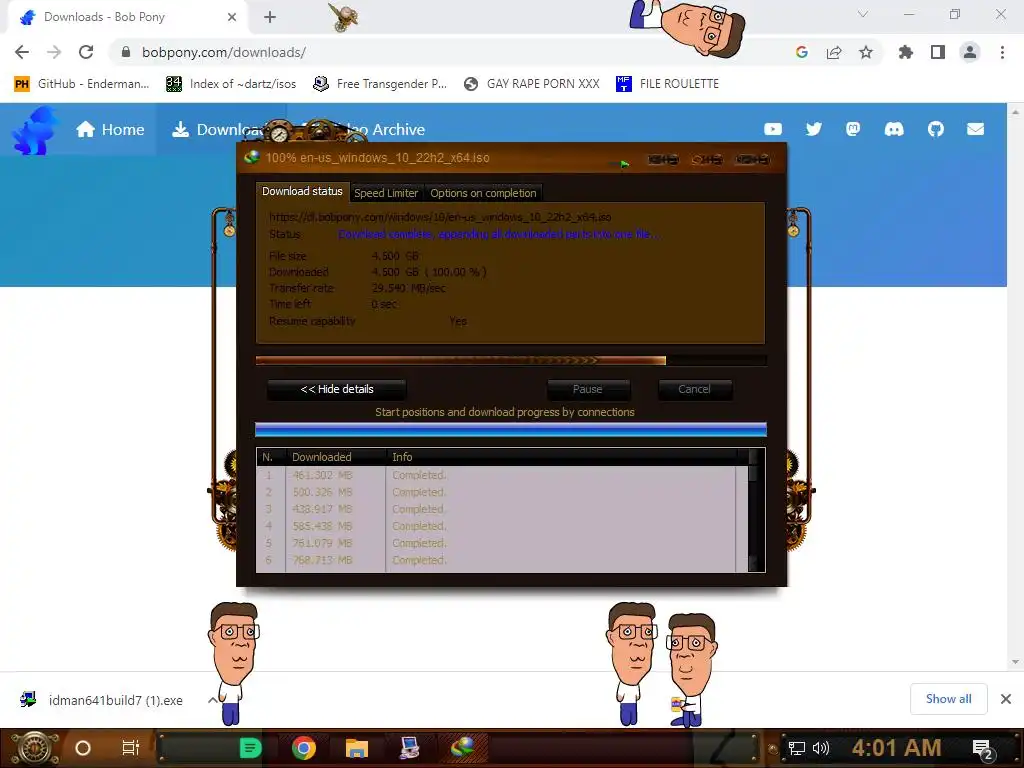Go back with the browser back arrow

tap(22, 52)
